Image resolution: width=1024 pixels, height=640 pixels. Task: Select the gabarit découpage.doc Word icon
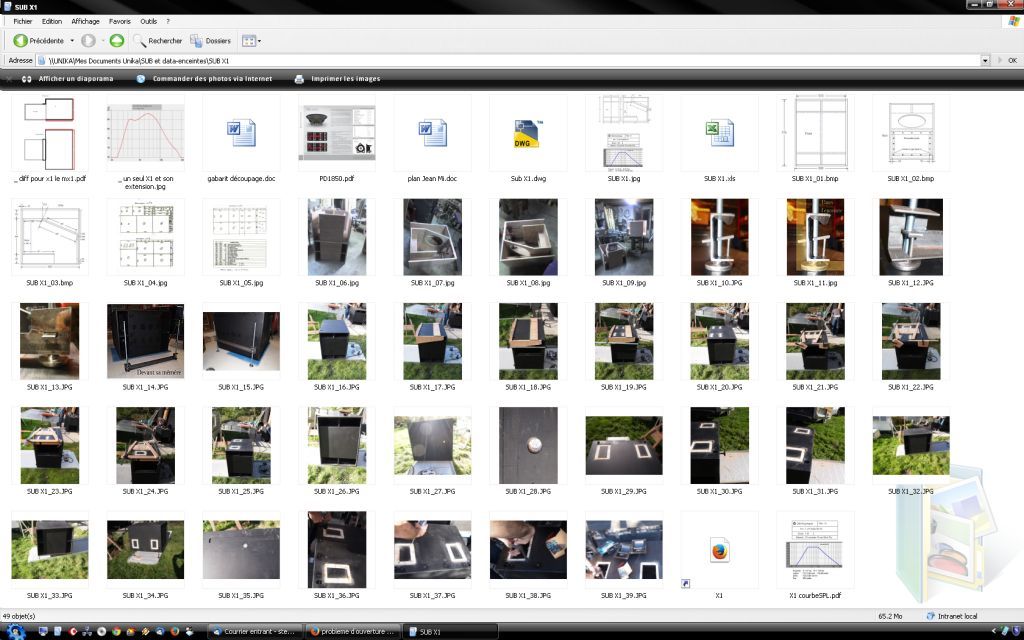241,133
